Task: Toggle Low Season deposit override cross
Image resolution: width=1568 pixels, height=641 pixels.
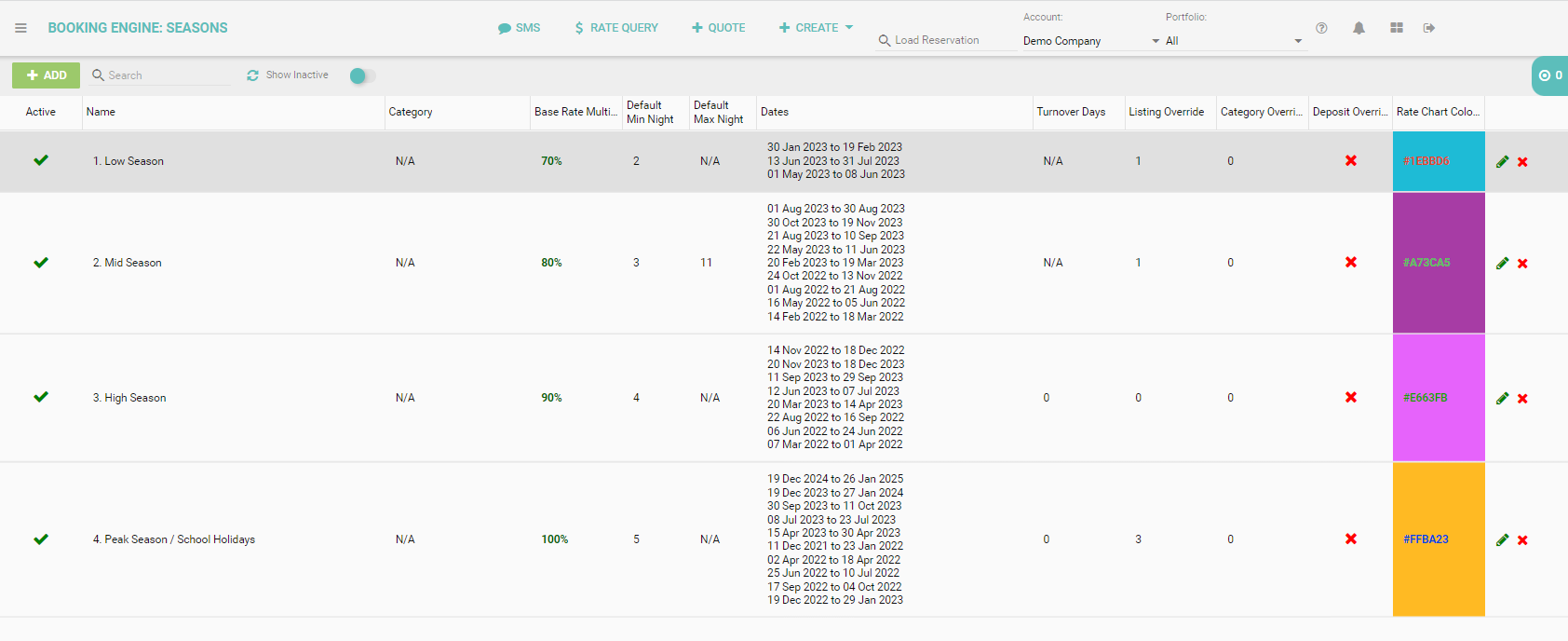Action: click(x=1350, y=161)
